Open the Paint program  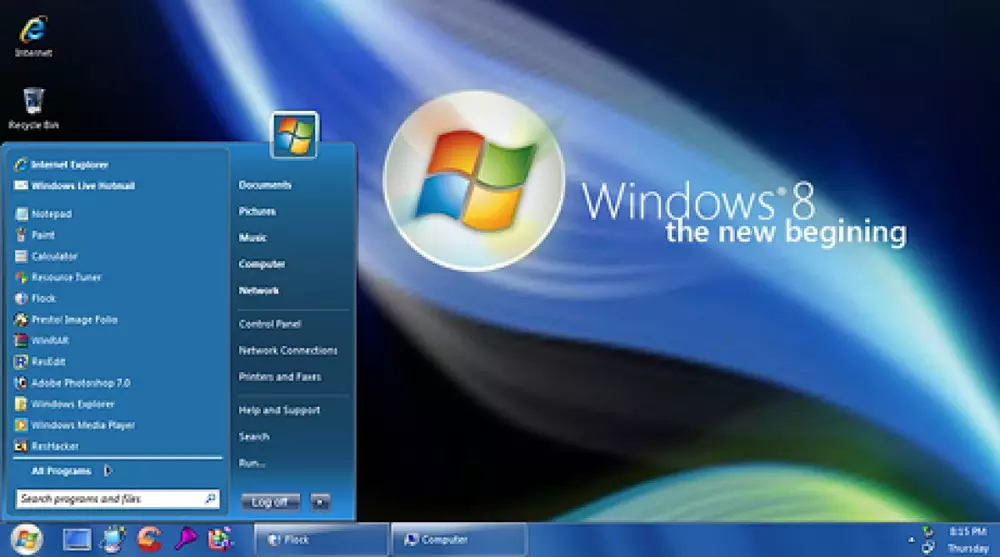click(43, 235)
